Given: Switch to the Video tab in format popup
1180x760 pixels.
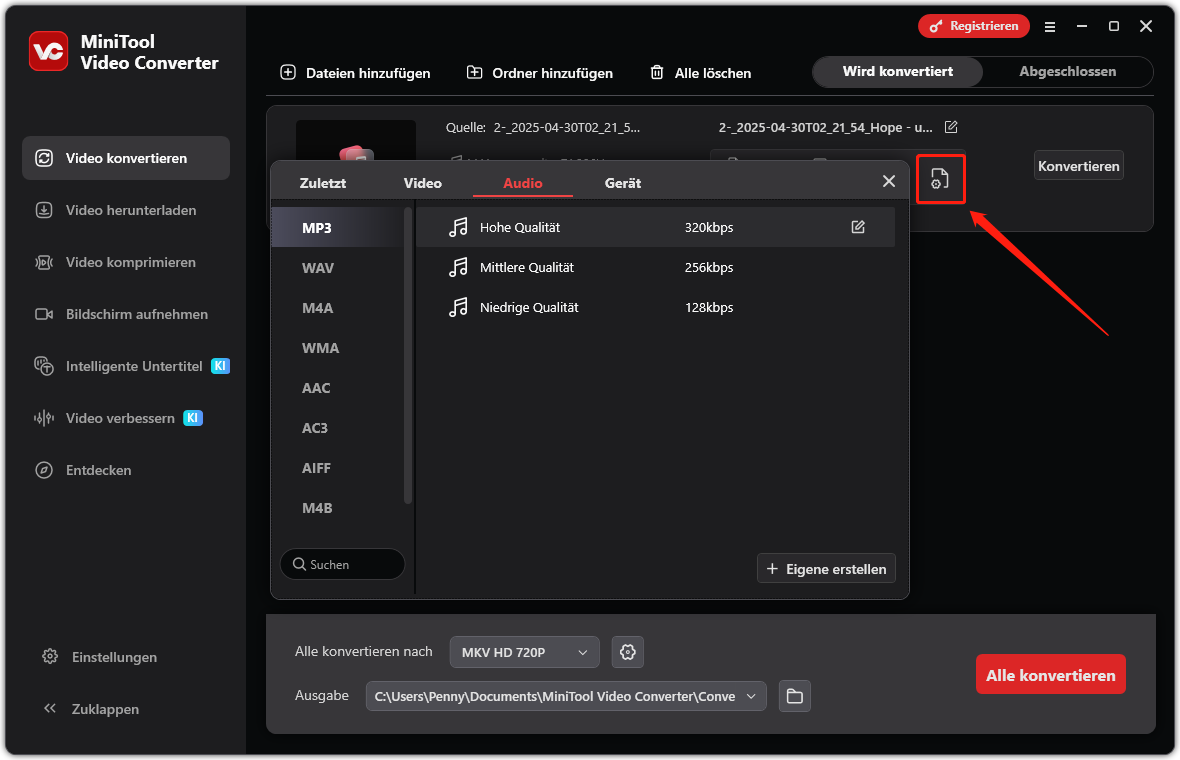Looking at the screenshot, I should [x=422, y=183].
